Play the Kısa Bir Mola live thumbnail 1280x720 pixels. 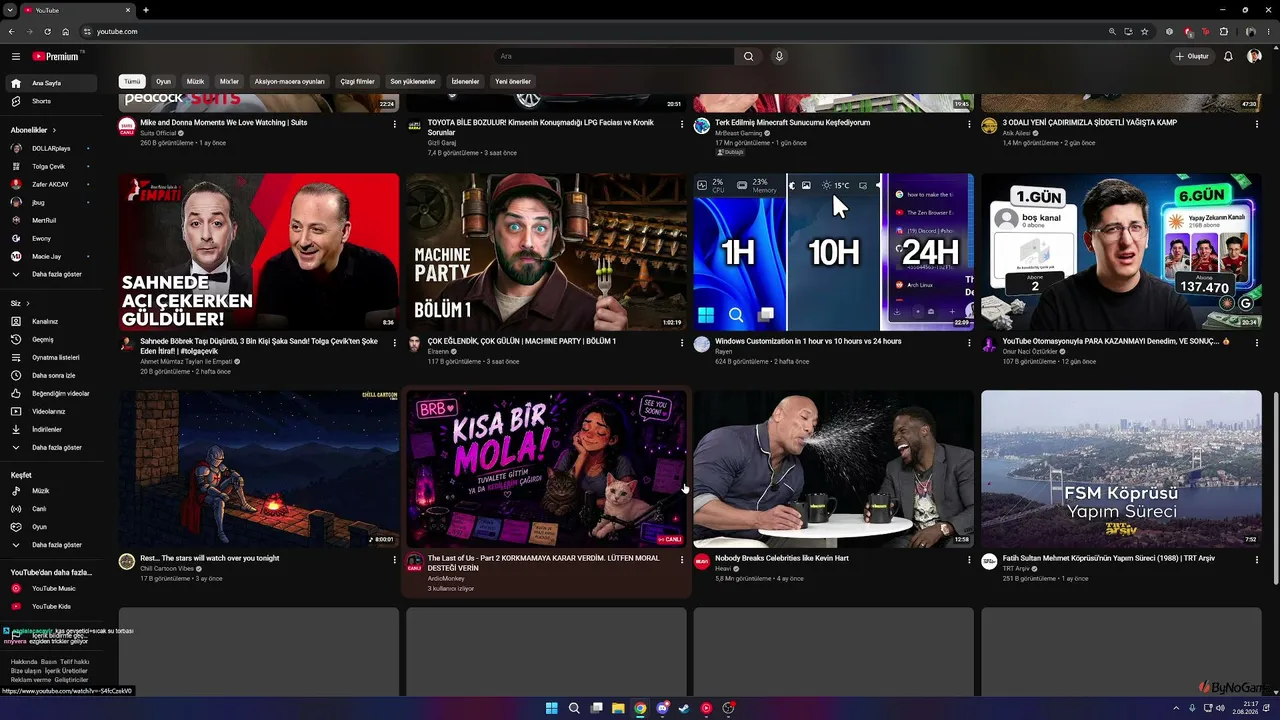coord(546,469)
